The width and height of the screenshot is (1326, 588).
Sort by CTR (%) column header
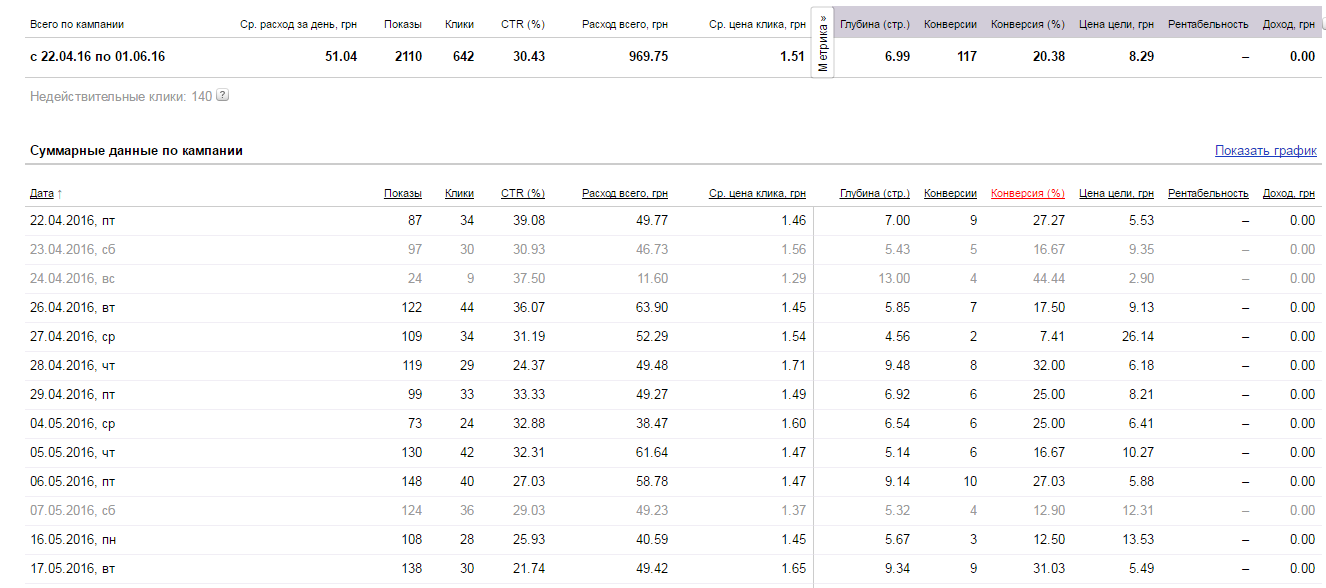tap(522, 193)
